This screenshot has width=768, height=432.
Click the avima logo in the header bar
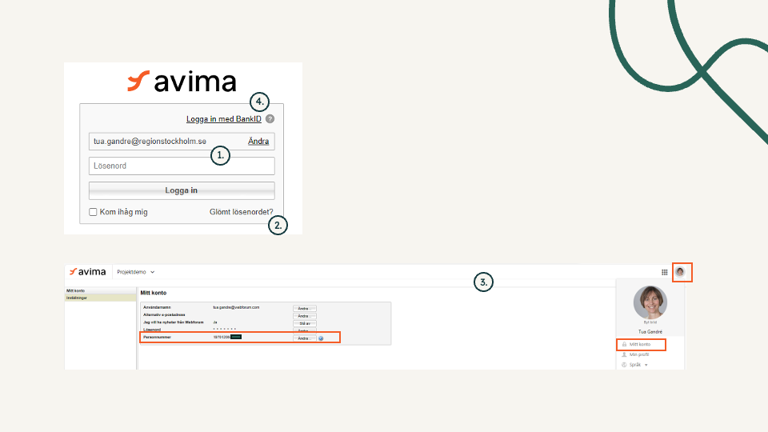(88, 272)
